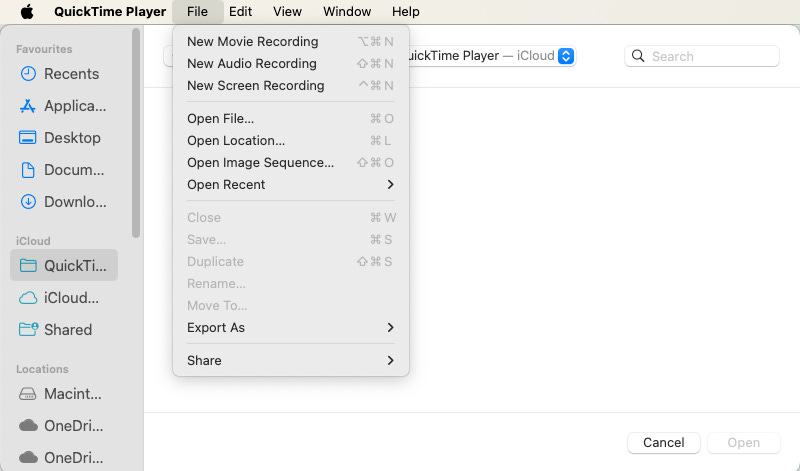Select iCloud Drive in sidebar
800x471 pixels.
click(64, 298)
